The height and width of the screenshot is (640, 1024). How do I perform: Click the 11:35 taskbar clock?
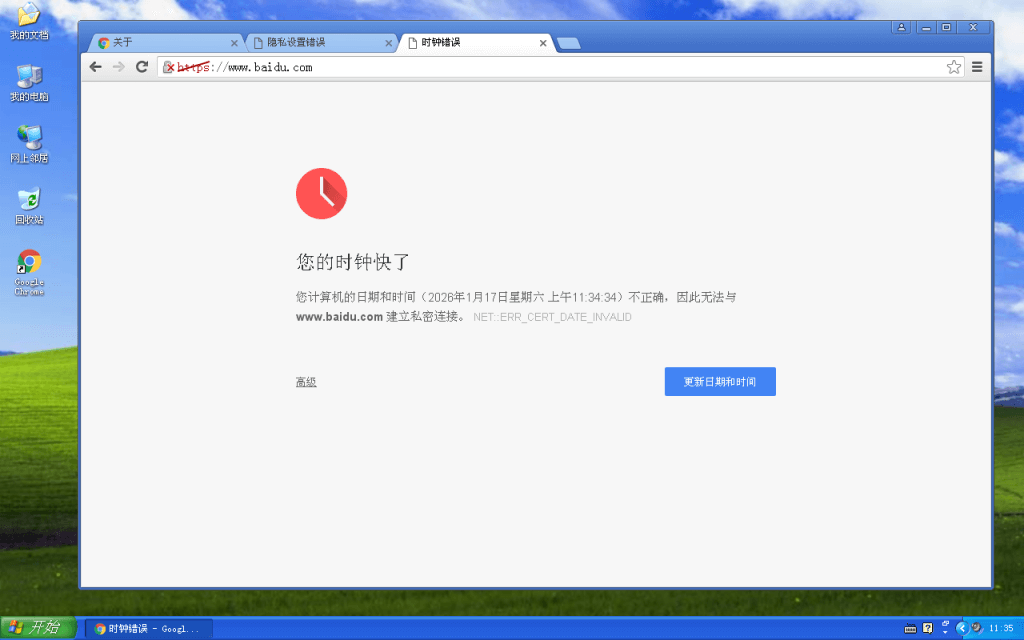[1001, 628]
